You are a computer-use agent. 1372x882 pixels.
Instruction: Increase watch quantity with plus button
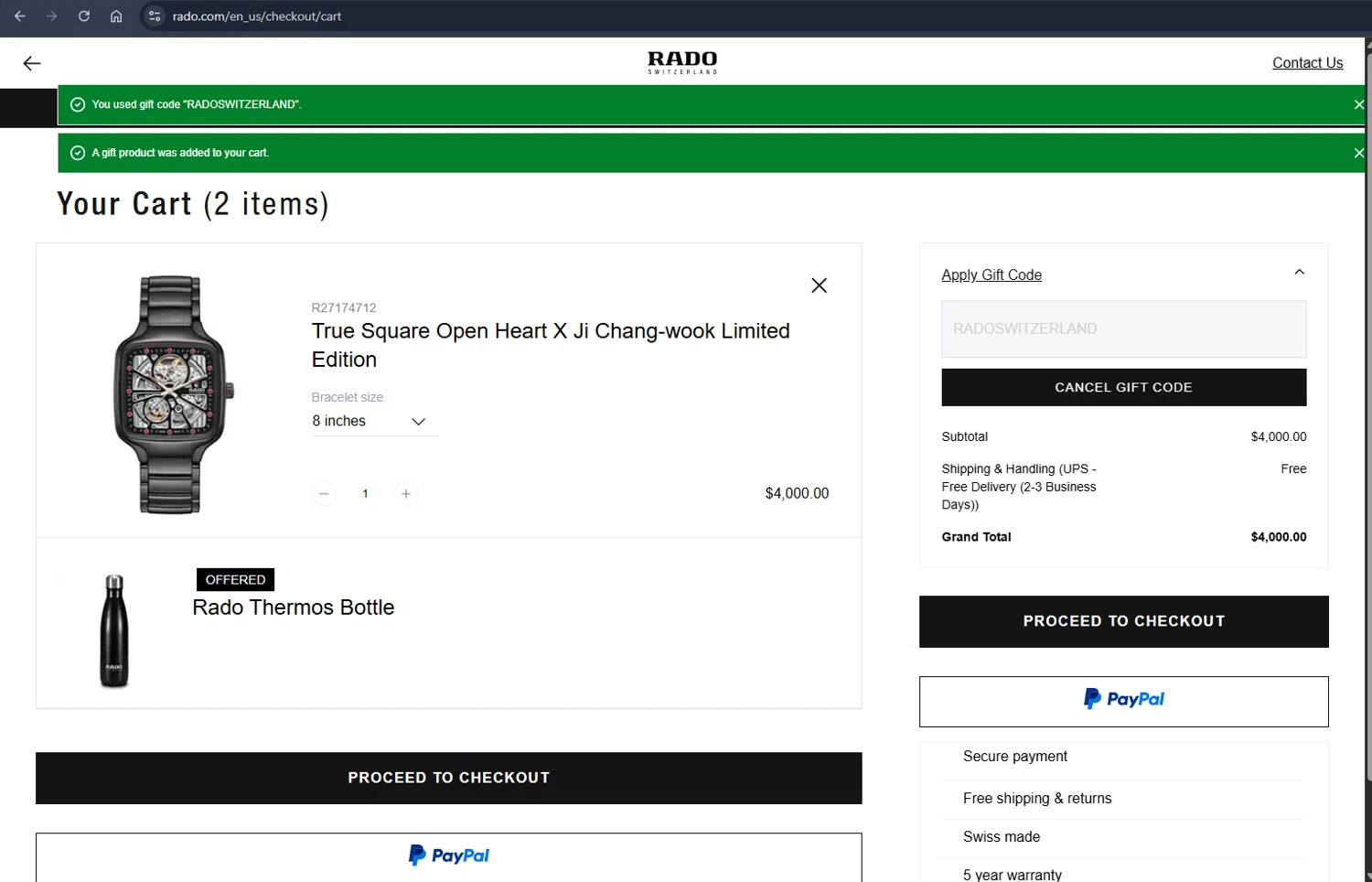pyautogui.click(x=406, y=493)
